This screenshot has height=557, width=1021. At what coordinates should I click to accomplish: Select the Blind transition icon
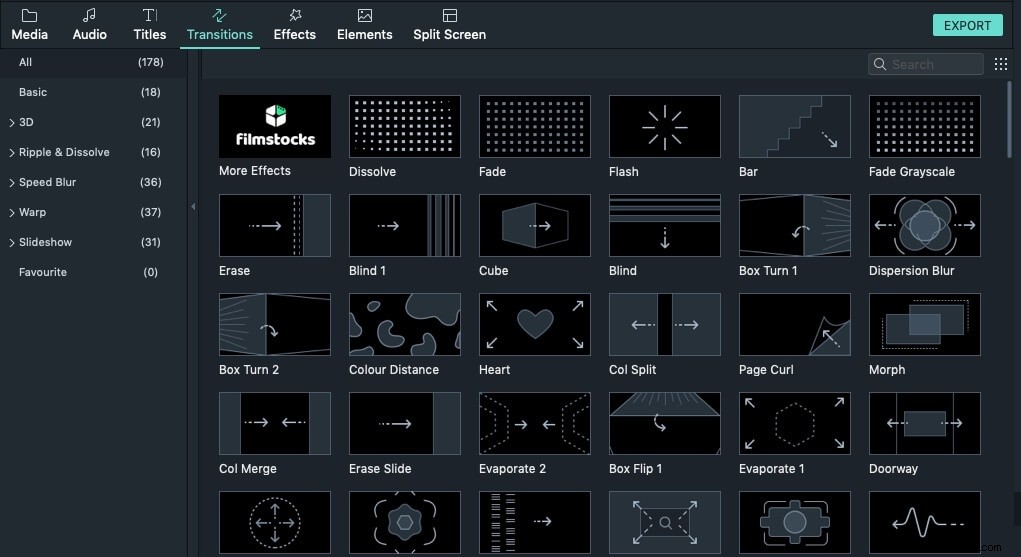[x=665, y=225]
